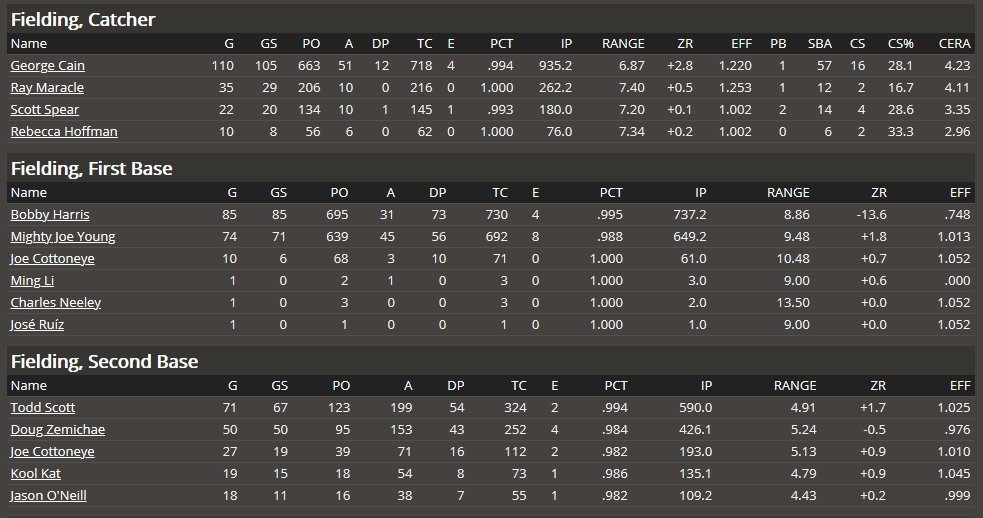Select Rebecca Hoffman in catcher table

[x=63, y=132]
